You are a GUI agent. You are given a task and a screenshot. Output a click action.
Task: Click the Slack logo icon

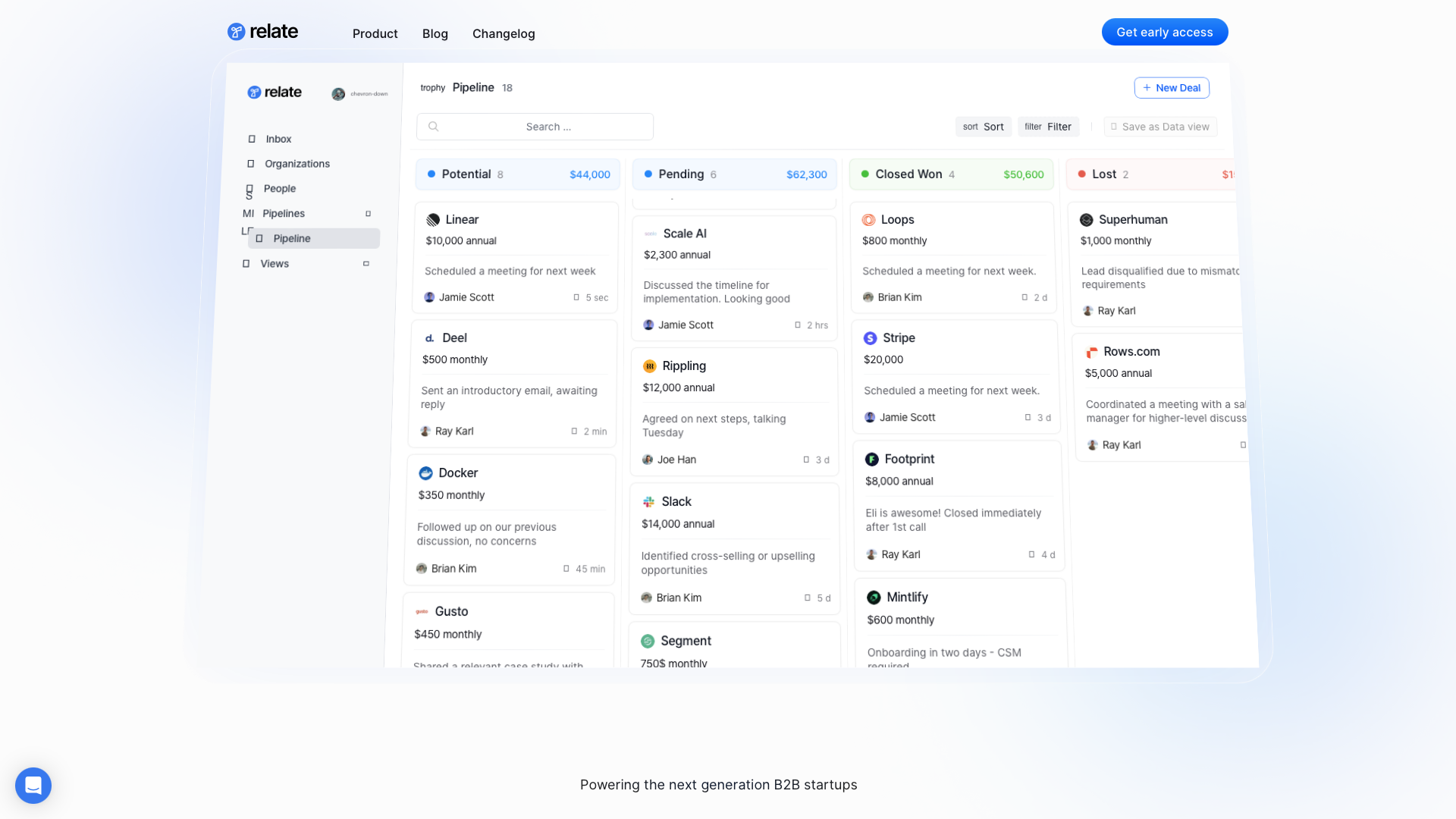pyautogui.click(x=648, y=502)
